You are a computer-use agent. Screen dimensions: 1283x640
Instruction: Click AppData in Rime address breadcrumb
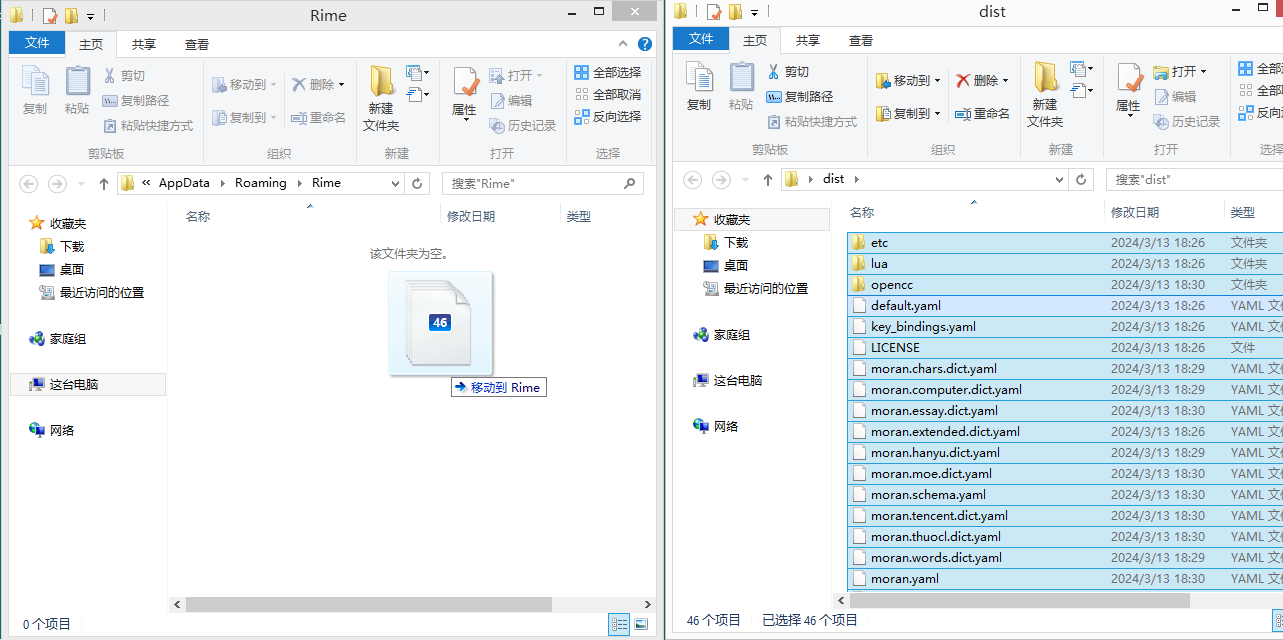(x=184, y=183)
